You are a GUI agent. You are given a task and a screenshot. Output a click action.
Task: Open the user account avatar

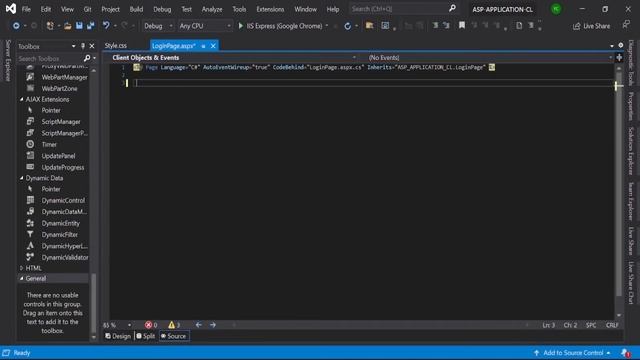556,9
